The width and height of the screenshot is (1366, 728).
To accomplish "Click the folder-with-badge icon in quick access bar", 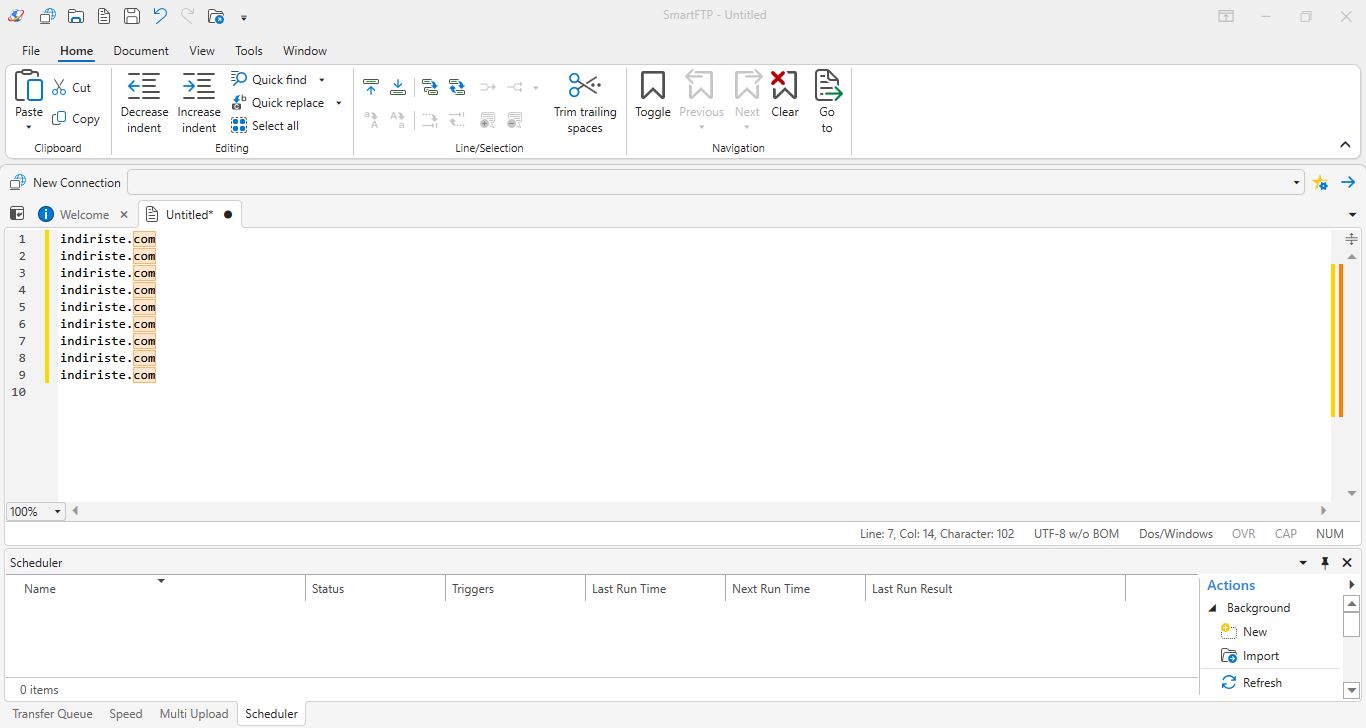I will point(216,16).
